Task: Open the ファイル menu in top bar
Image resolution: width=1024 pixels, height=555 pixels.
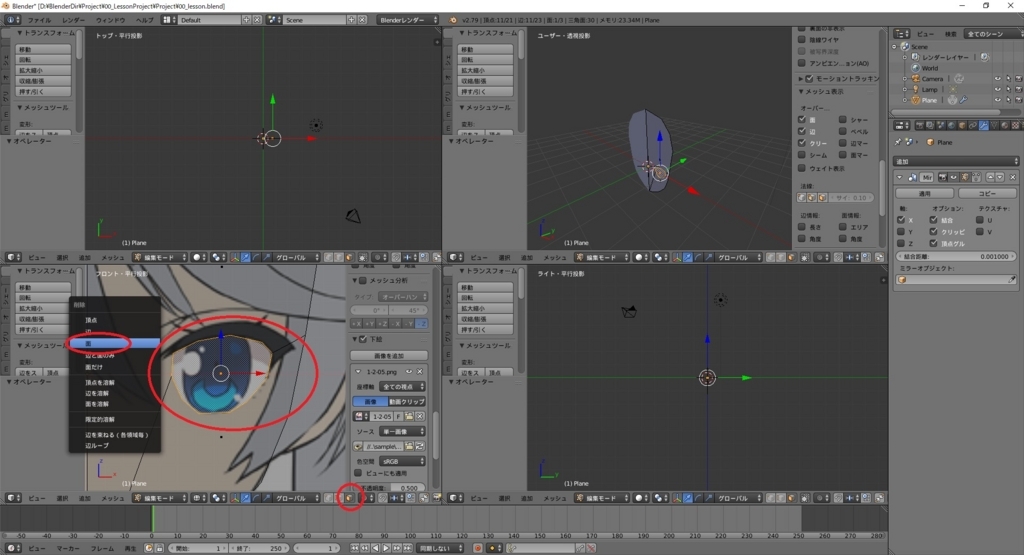Action: 39,20
